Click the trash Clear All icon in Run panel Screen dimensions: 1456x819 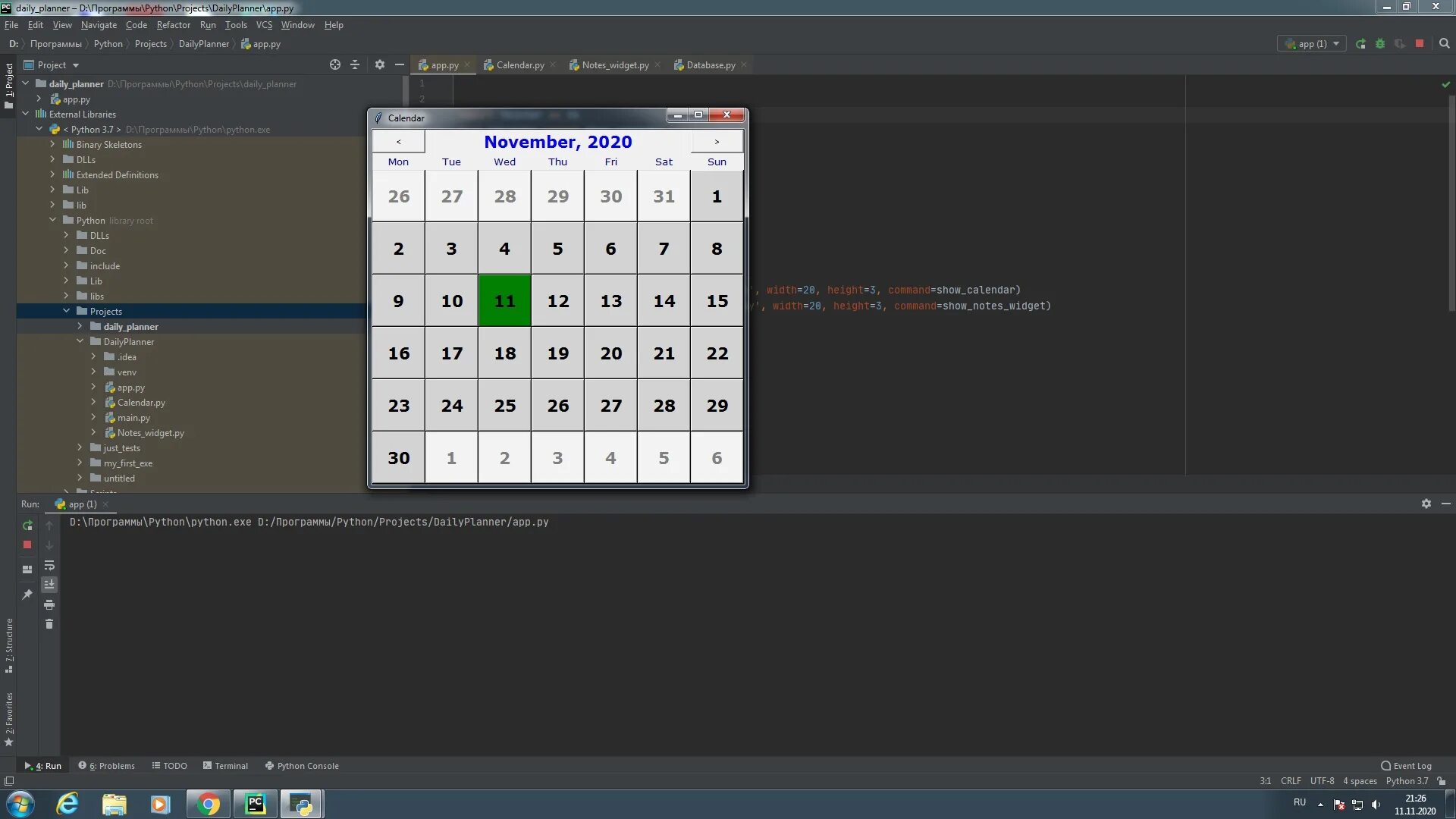(49, 624)
